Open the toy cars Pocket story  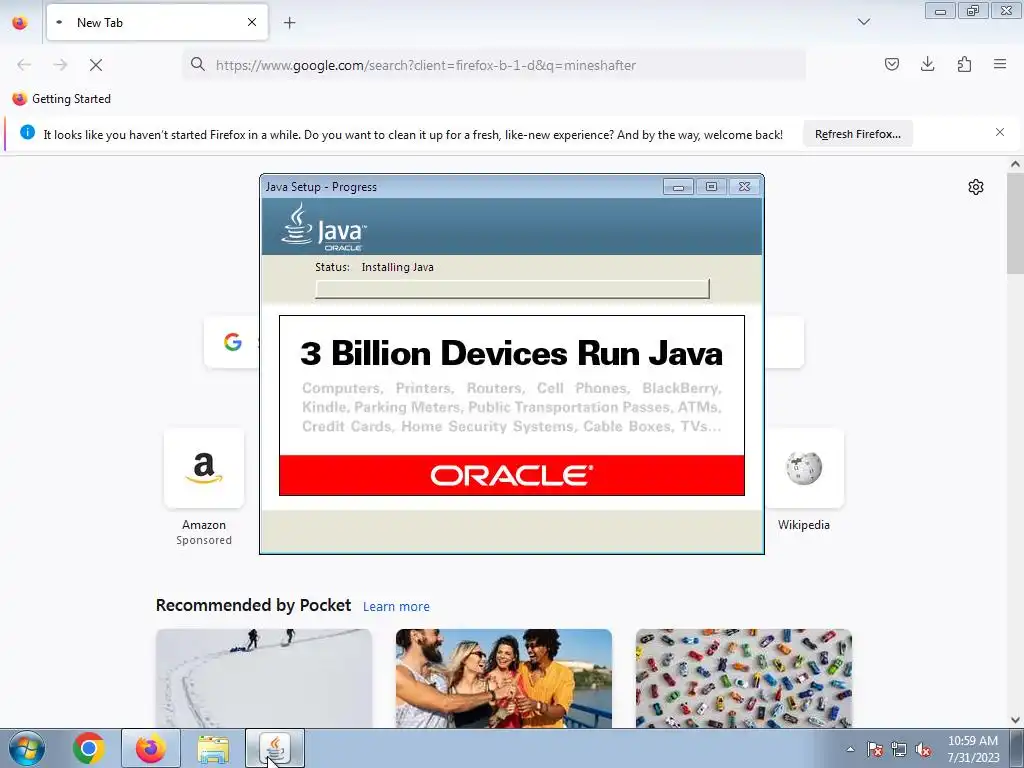(744, 678)
